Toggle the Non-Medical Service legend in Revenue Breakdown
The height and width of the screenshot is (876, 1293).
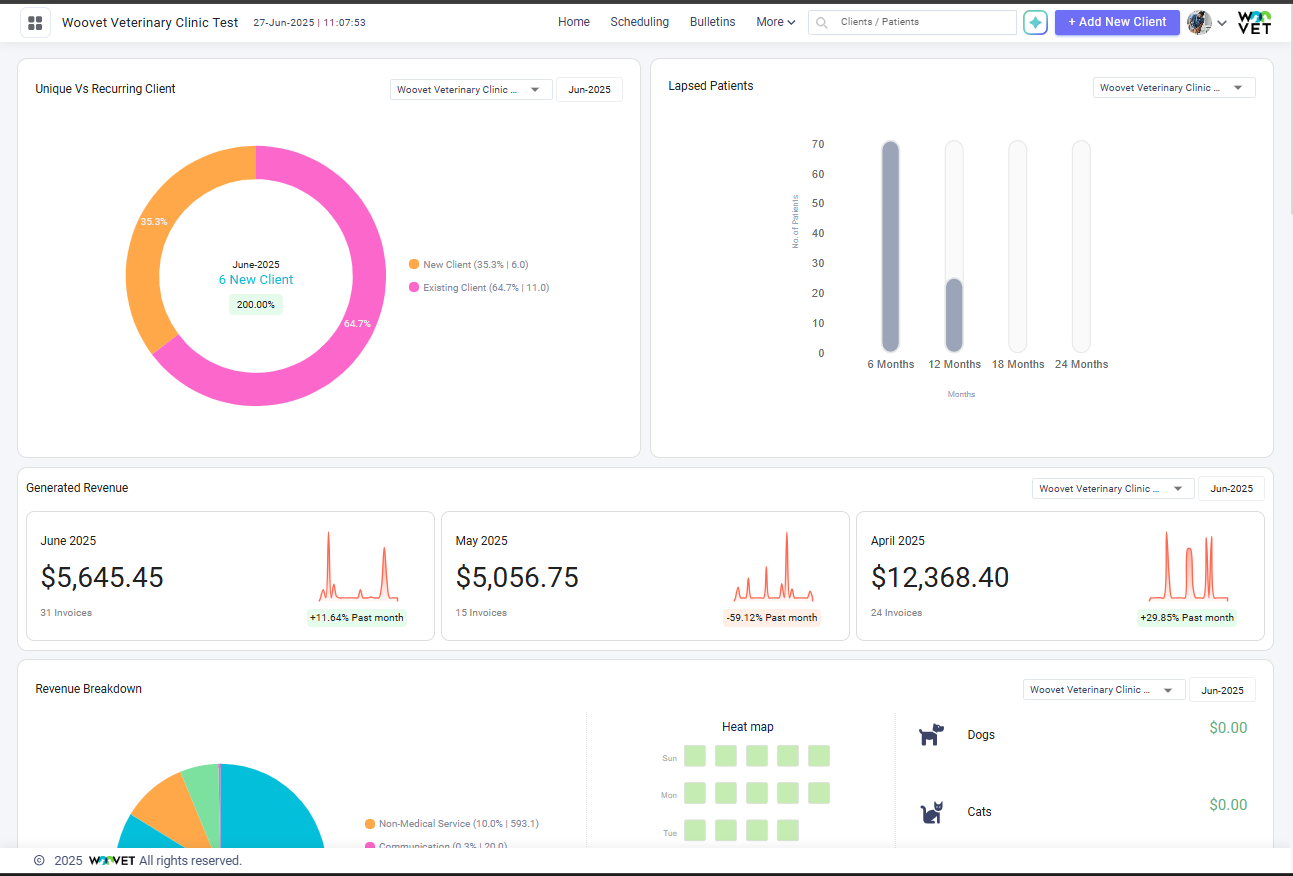450,823
